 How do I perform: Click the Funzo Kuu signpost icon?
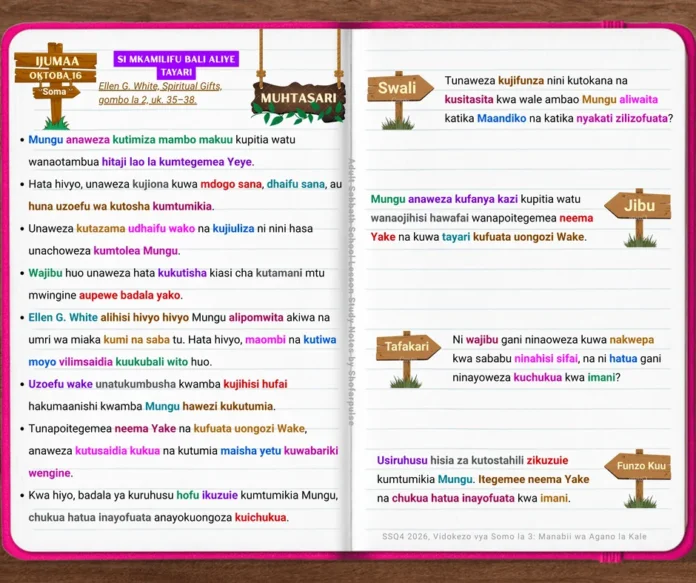click(638, 478)
